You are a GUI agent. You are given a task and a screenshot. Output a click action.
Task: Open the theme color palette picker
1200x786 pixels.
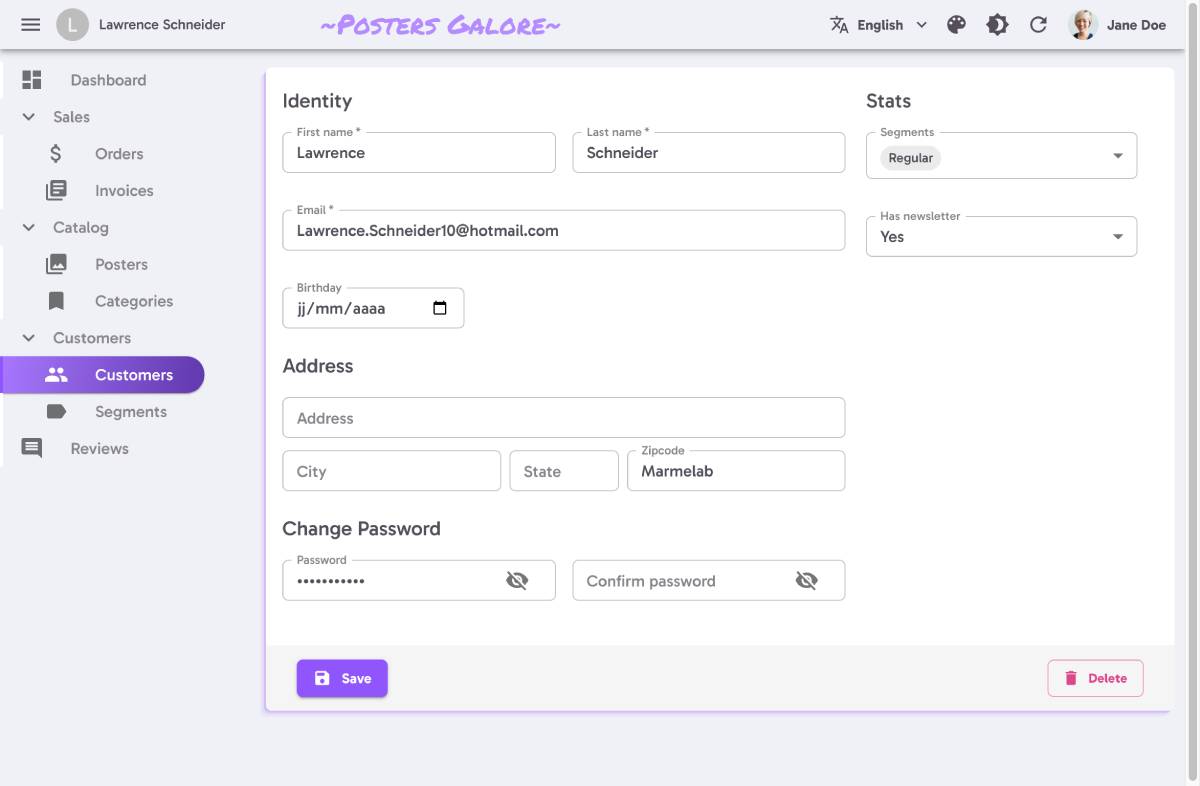[956, 24]
